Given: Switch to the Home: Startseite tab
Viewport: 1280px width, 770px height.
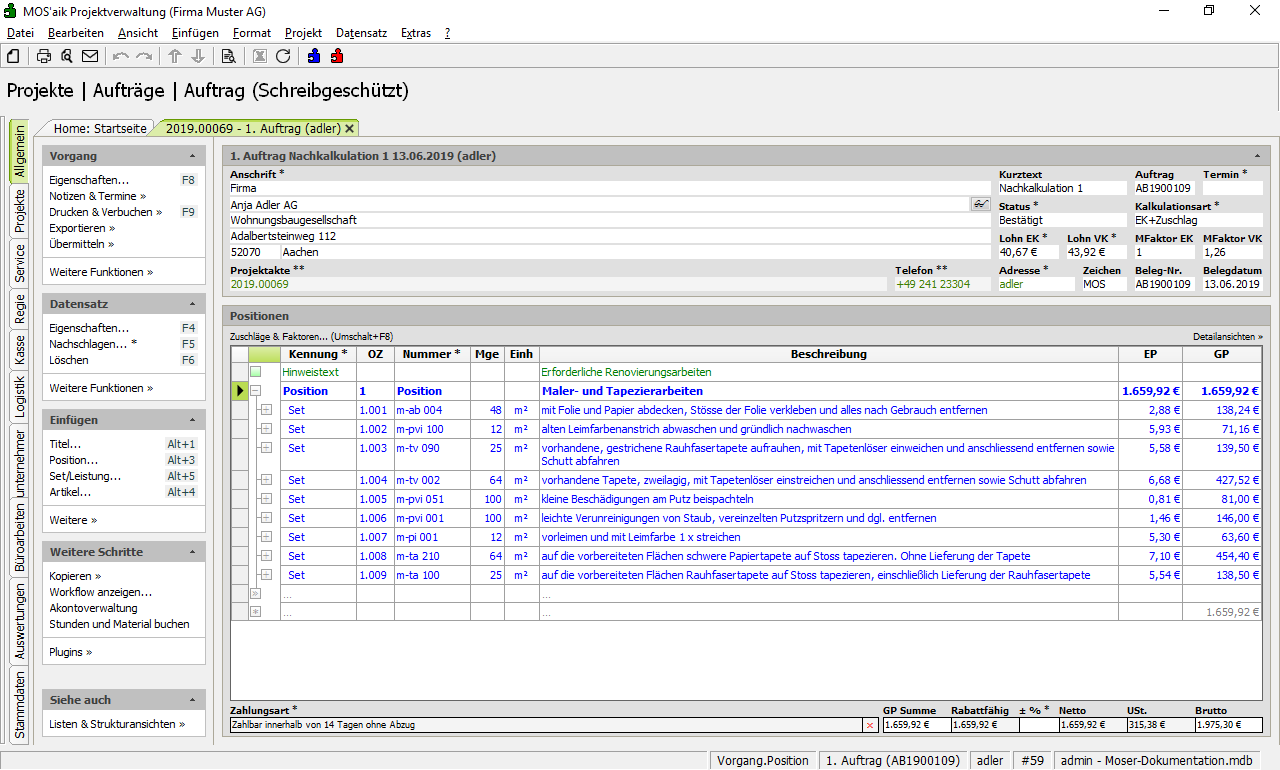Looking at the screenshot, I should coord(100,128).
